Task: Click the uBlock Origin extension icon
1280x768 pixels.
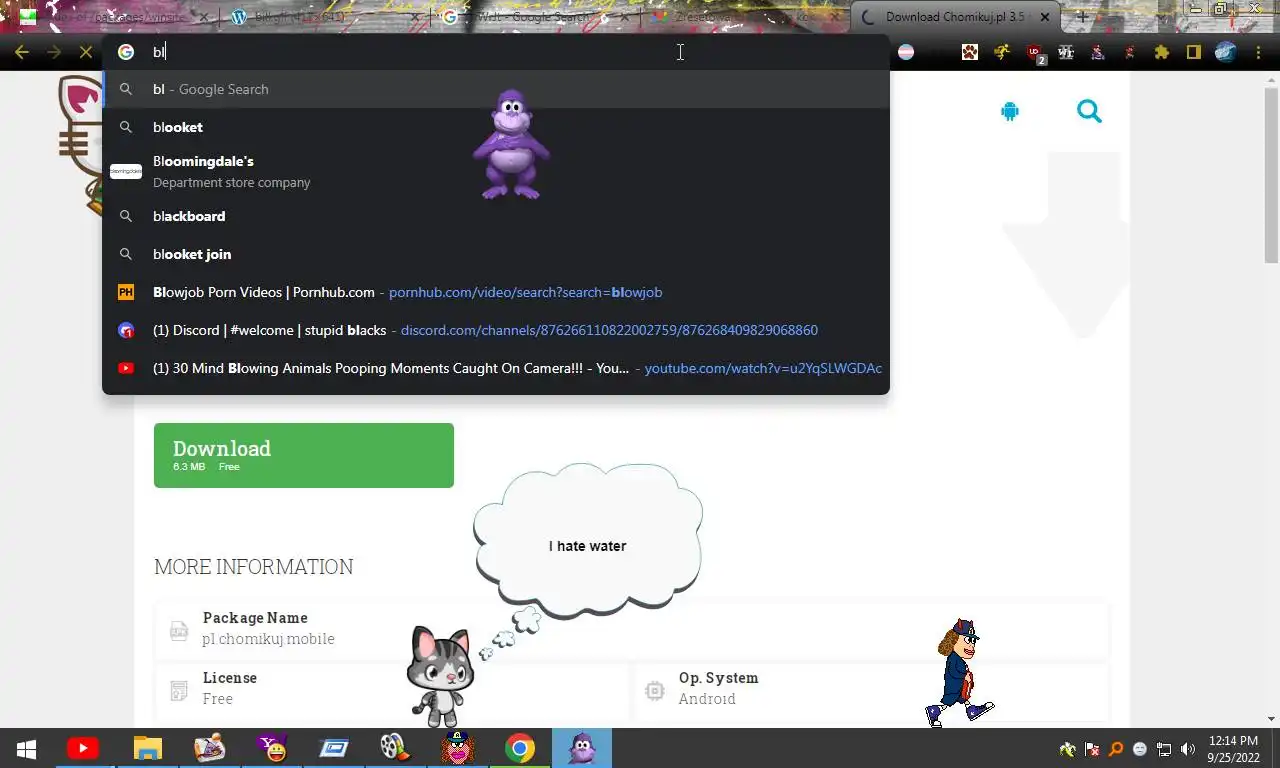Action: (1036, 52)
